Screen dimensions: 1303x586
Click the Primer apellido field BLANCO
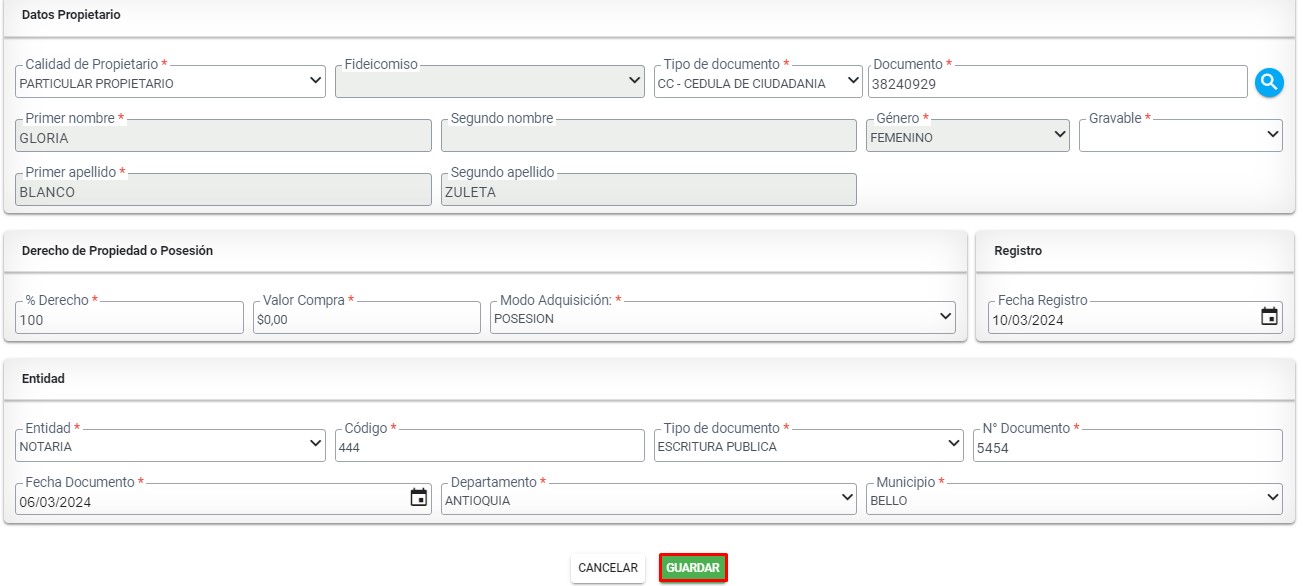(224, 190)
